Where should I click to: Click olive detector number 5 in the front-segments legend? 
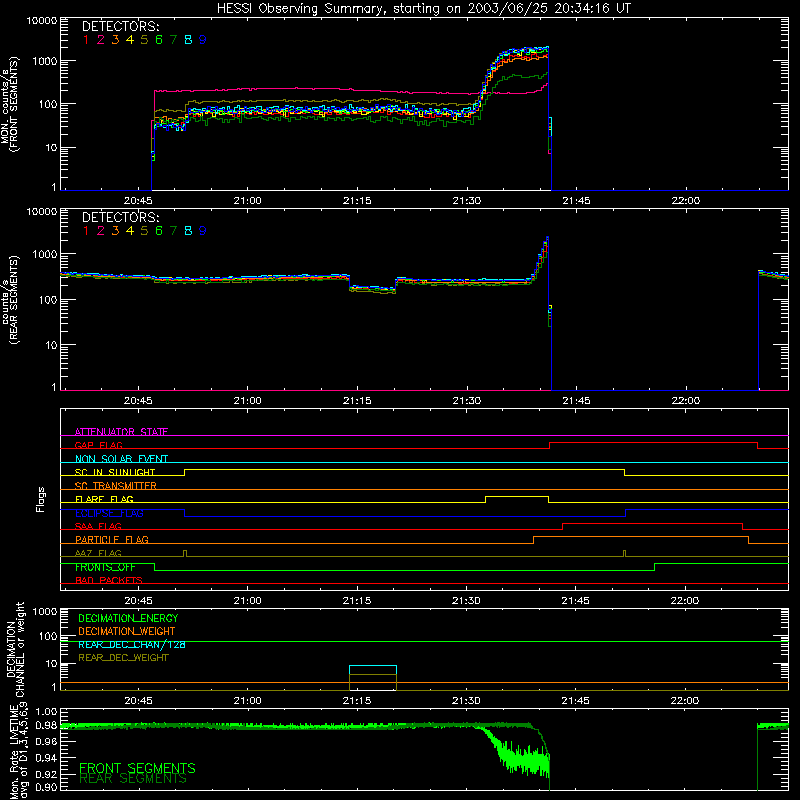pyautogui.click(x=144, y=40)
